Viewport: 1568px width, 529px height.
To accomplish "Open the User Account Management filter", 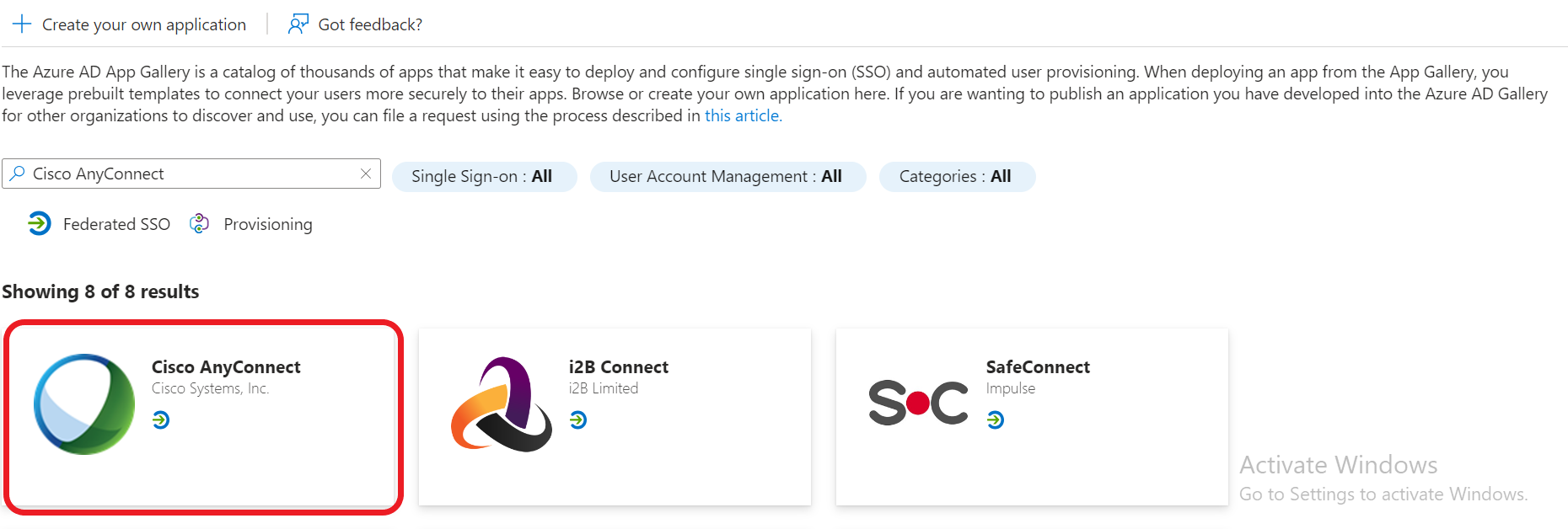I will click(x=727, y=177).
